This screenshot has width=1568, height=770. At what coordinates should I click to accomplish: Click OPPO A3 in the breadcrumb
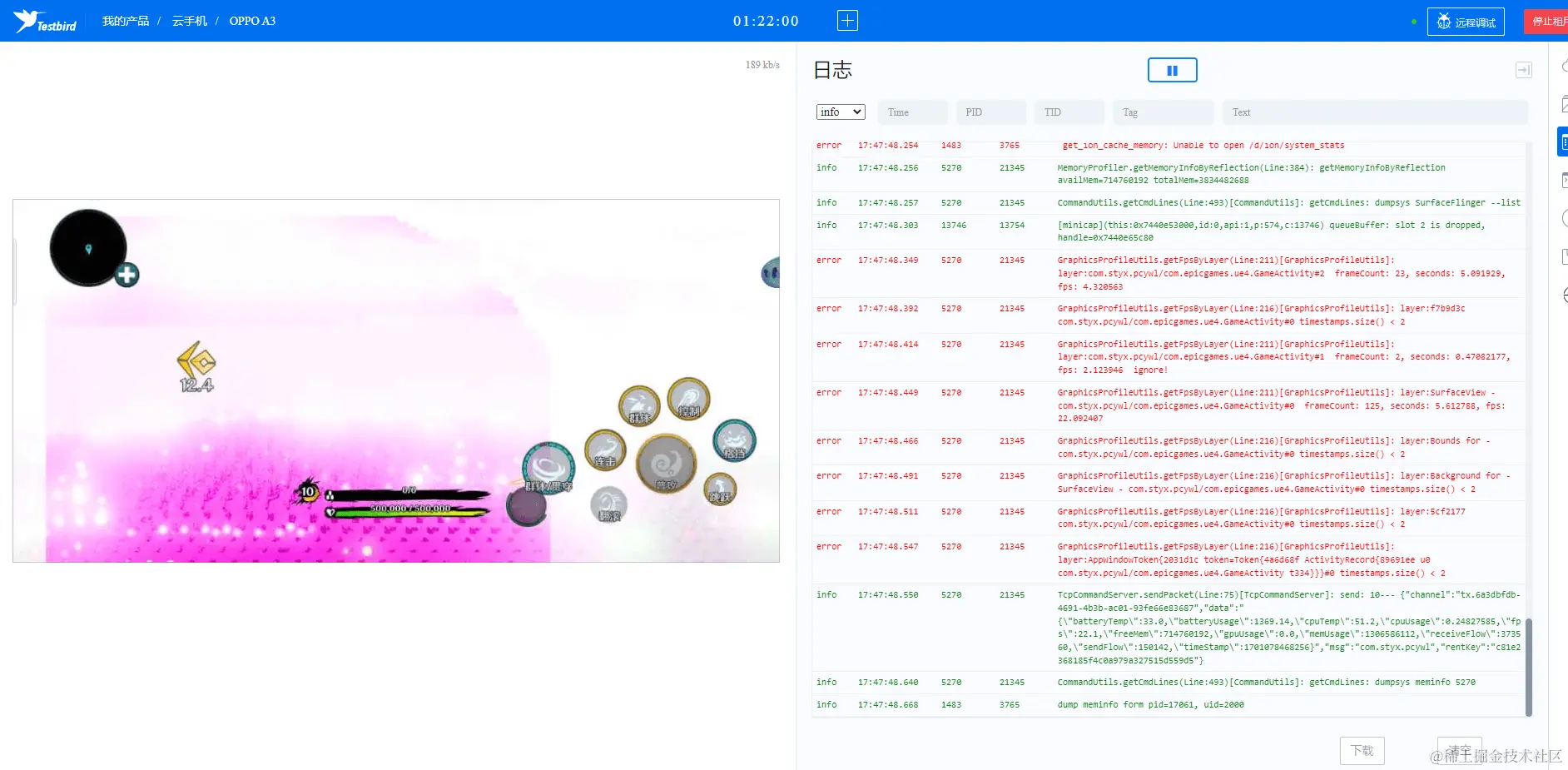click(252, 21)
